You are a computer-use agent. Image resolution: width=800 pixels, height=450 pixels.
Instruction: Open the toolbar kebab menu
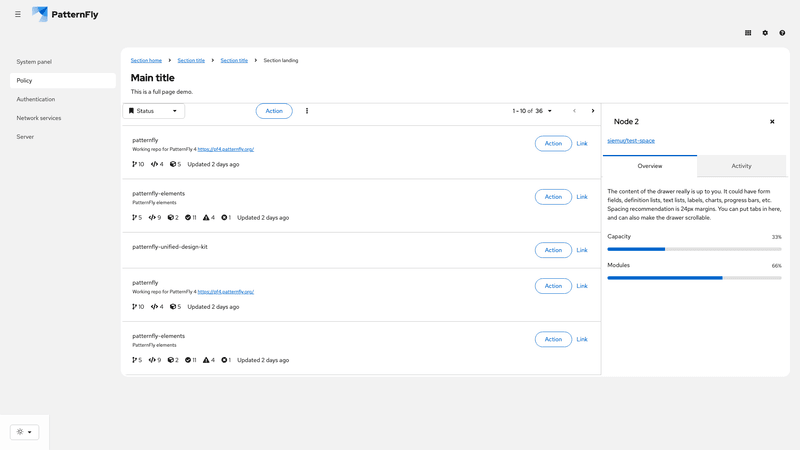click(x=307, y=111)
